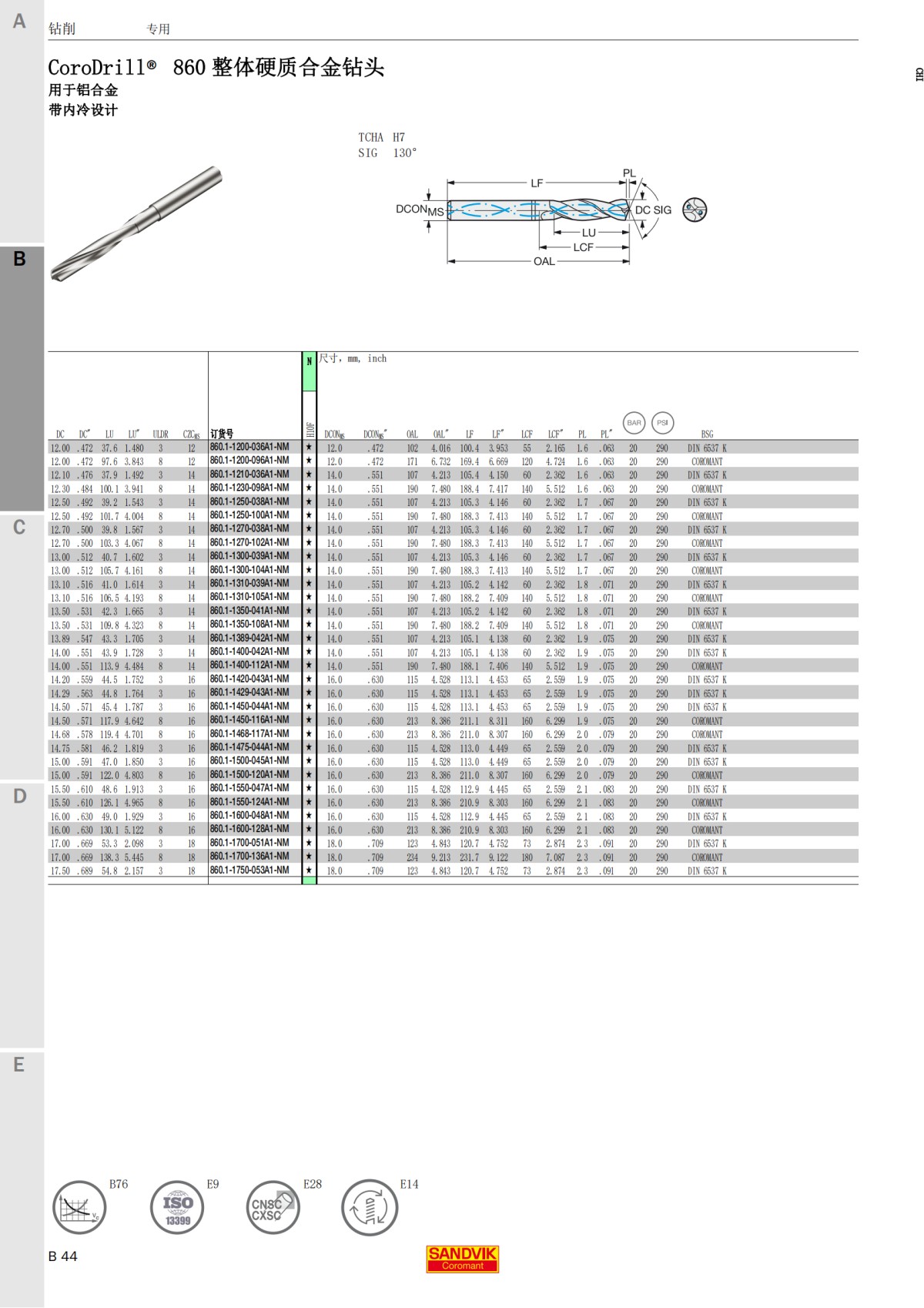Click page reference E14
Viewport: 924px width, 1308px height.
pos(409,1184)
